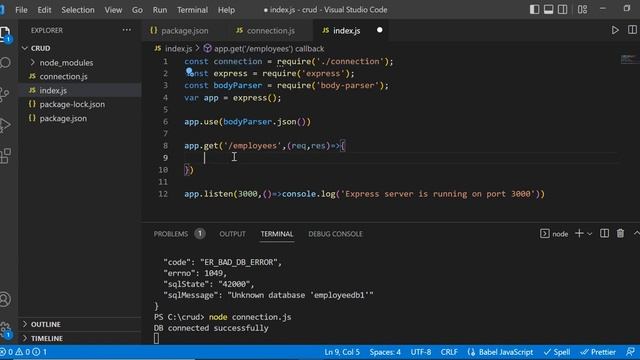
Task: Open the feedback icon in status bar
Action: (631, 352)
